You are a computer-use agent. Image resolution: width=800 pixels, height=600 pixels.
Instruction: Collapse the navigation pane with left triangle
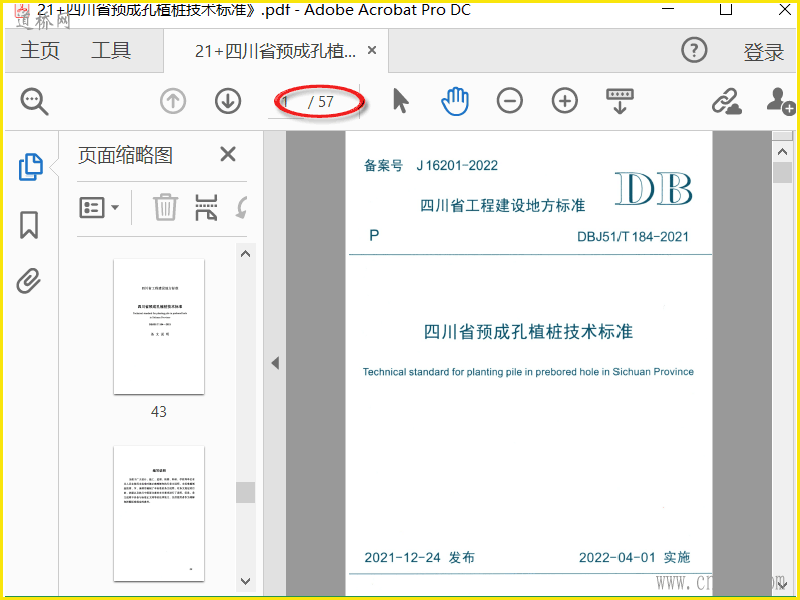[275, 363]
